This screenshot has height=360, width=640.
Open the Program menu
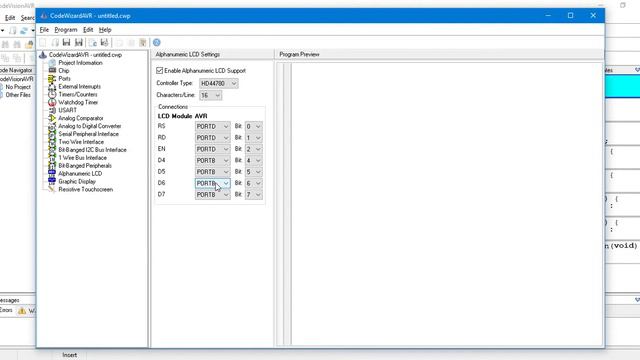(66, 30)
